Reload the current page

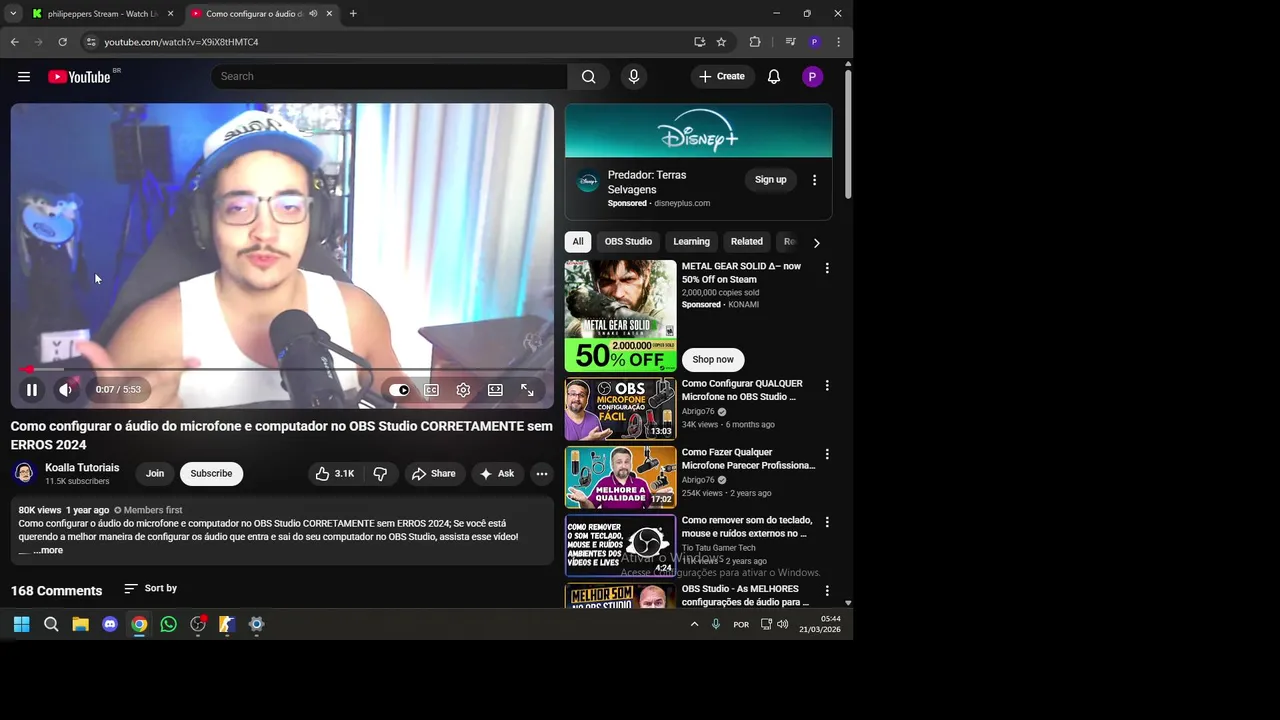[x=62, y=42]
